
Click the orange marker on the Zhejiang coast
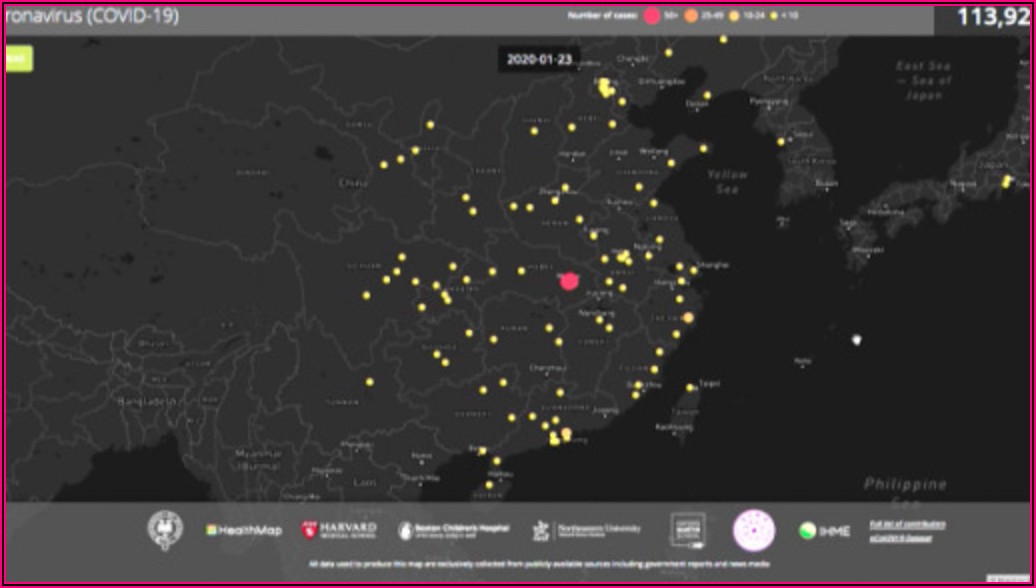pyautogui.click(x=688, y=318)
